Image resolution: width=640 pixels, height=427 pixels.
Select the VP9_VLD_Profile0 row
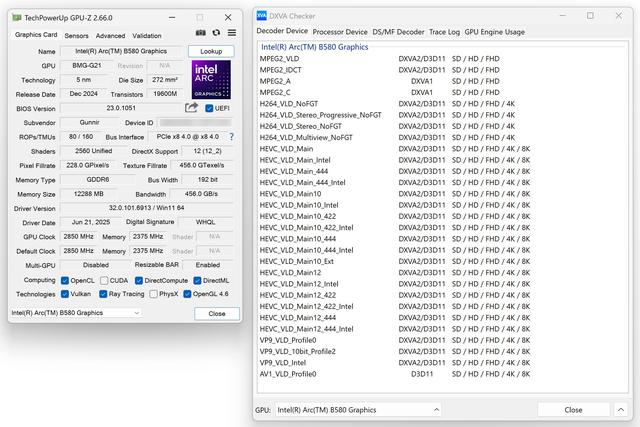coord(442,340)
